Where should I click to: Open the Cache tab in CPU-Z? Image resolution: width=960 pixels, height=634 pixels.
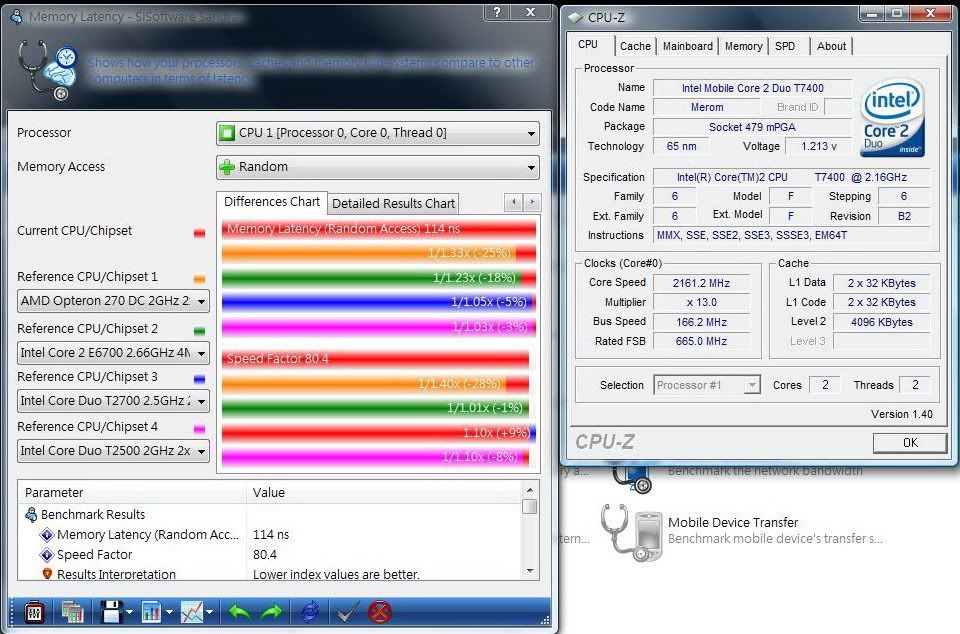(x=635, y=46)
